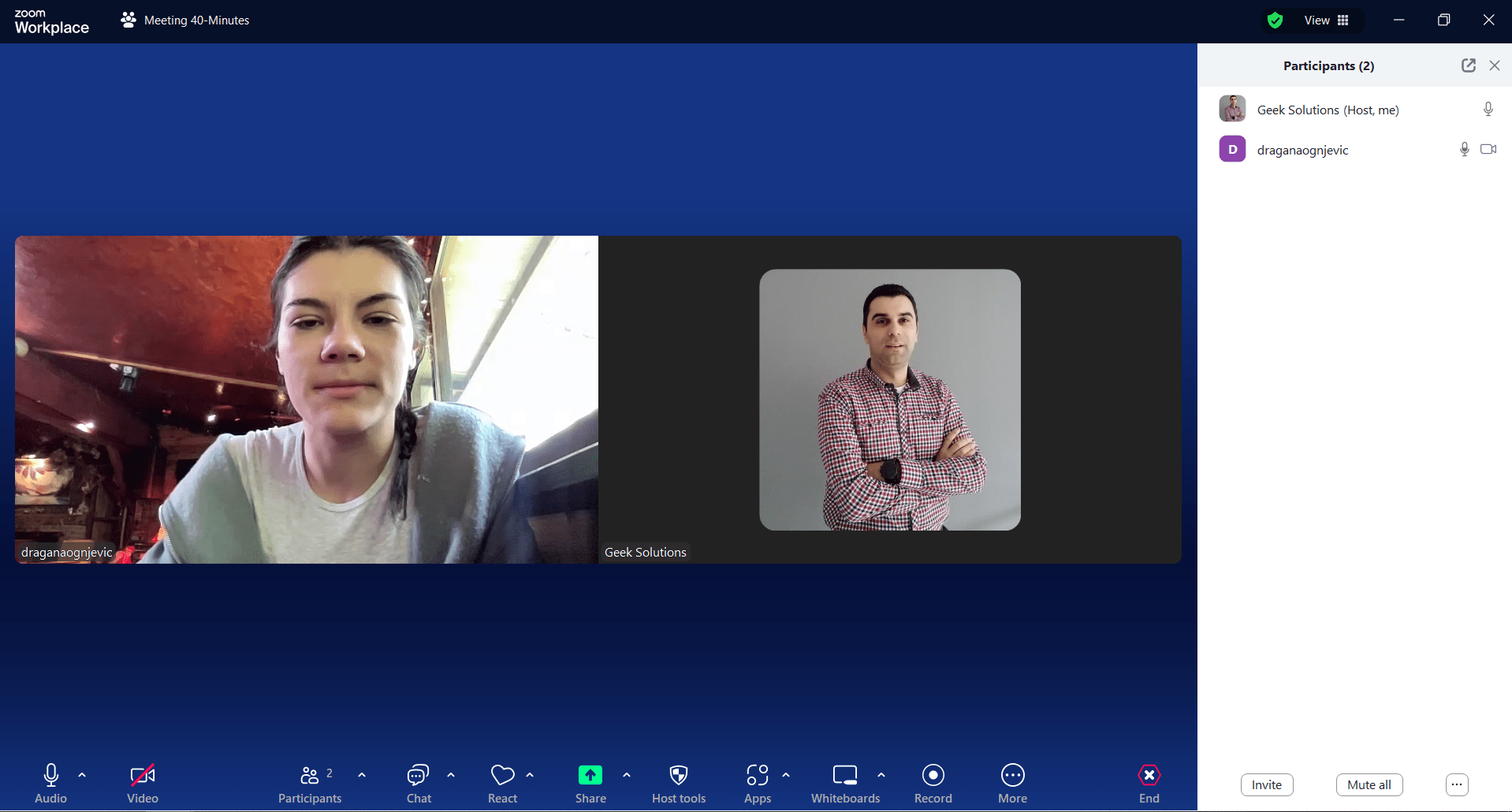Open Host tools shield icon
The image size is (1512, 812).
tap(678, 776)
